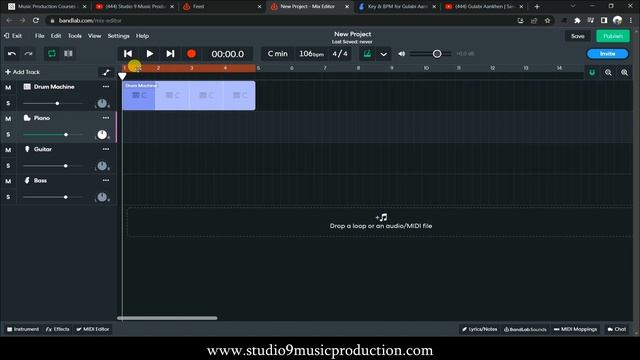This screenshot has width=640, height=360.
Task: Play the project
Action: pyautogui.click(x=149, y=53)
